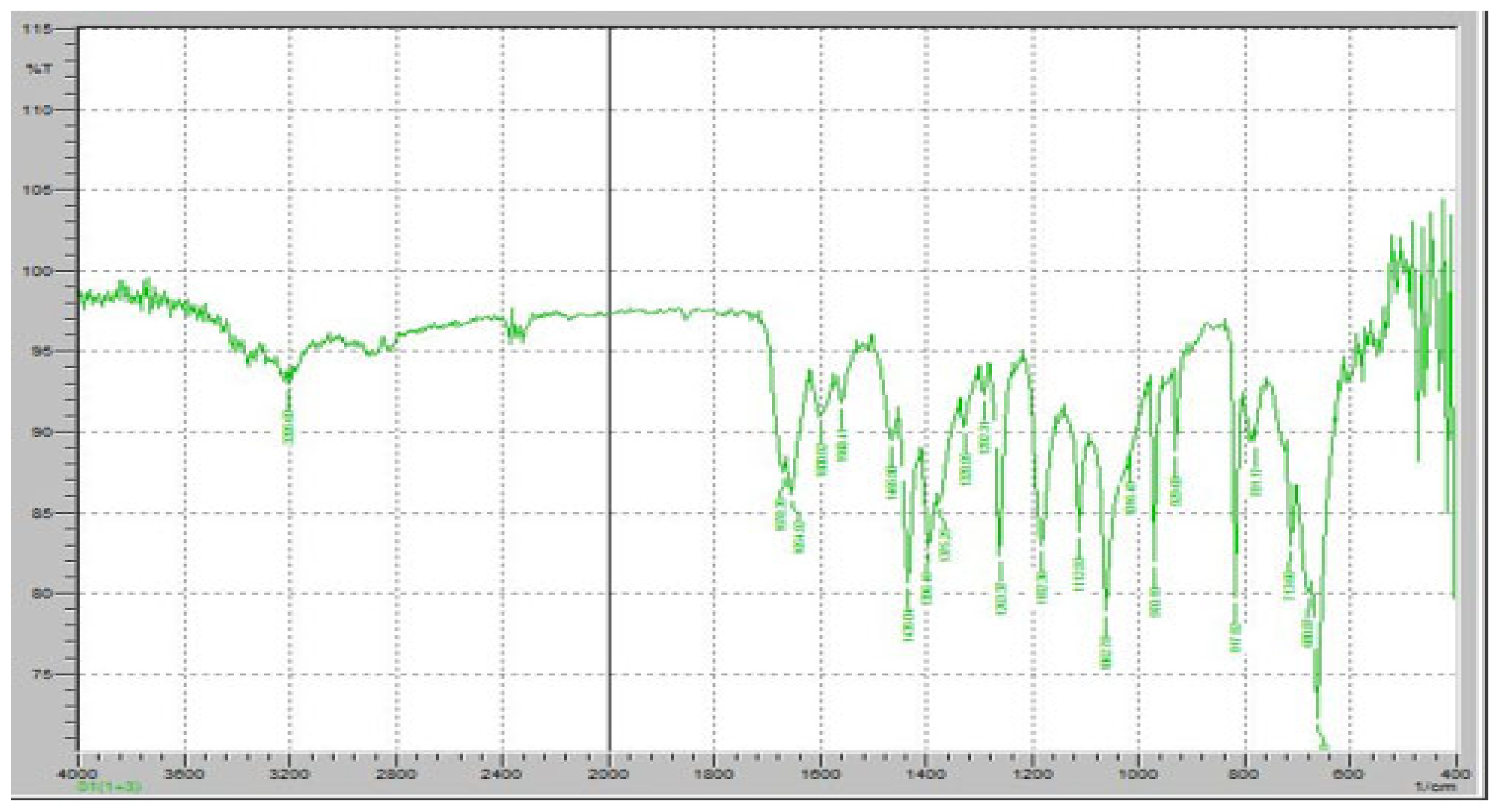
Task: Click the 110 y-axis tick label
Action: click(38, 110)
